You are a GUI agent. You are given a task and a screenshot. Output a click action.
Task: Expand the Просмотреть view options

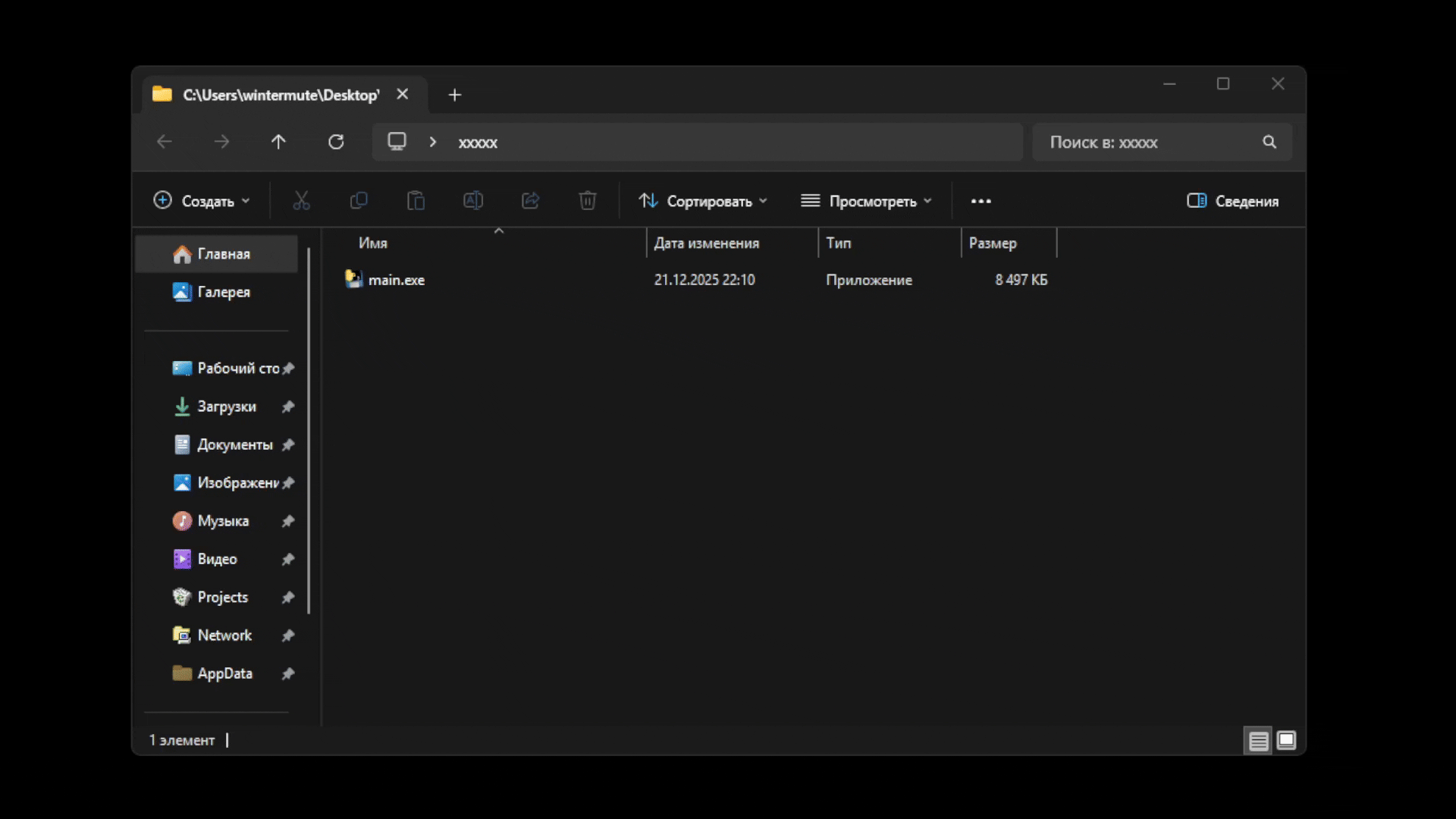click(x=866, y=201)
